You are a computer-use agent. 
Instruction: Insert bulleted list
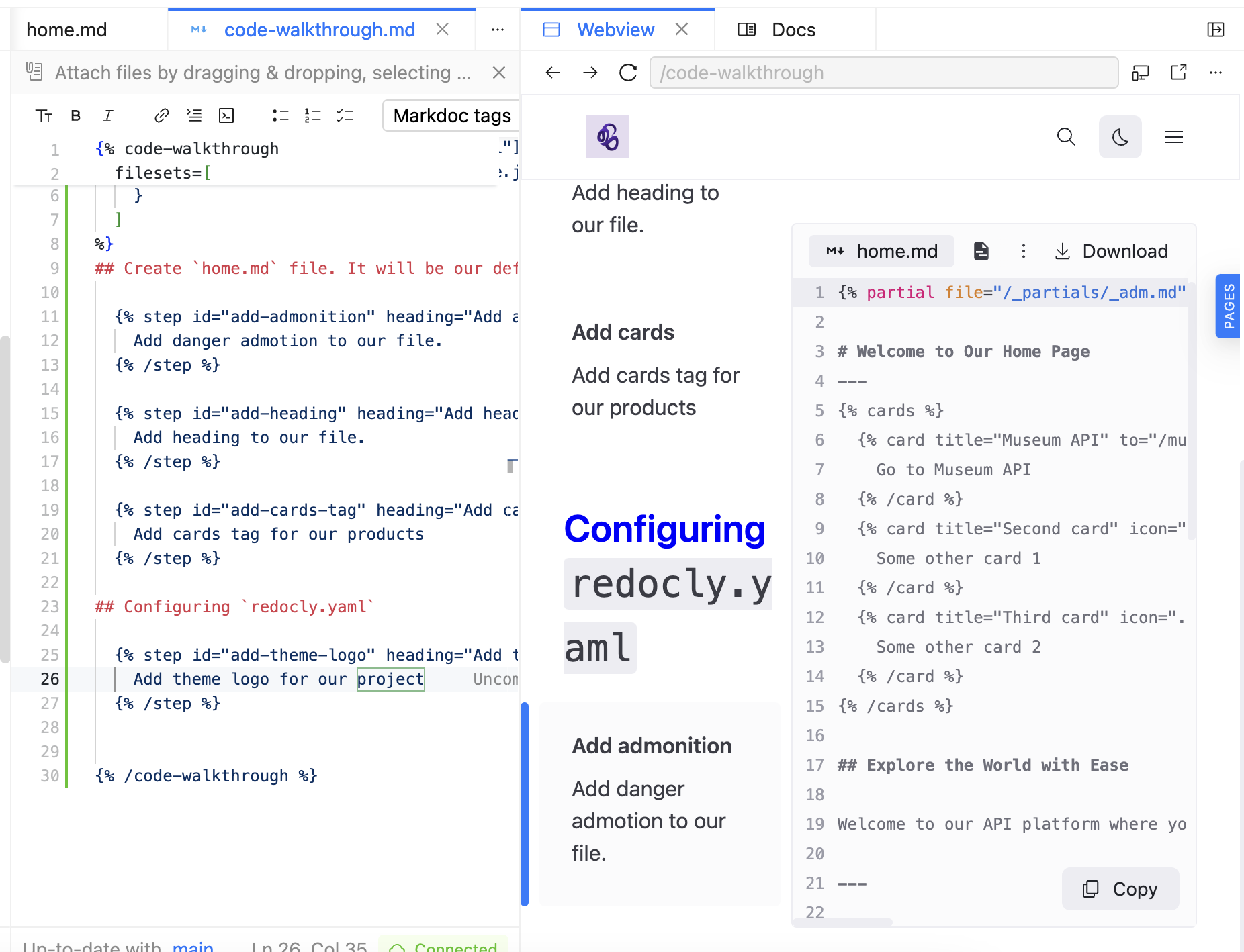[x=280, y=115]
